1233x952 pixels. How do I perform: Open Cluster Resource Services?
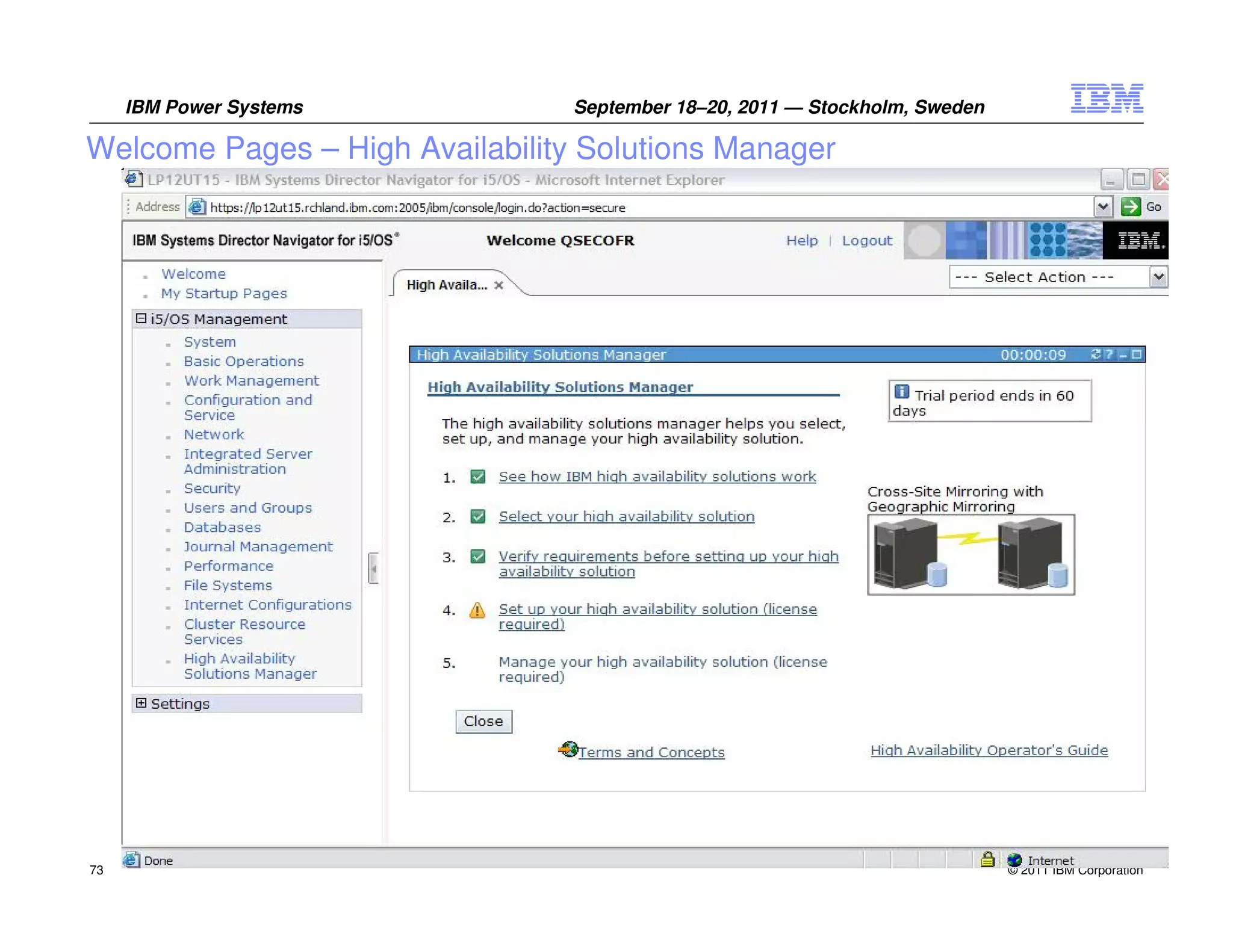[244, 632]
